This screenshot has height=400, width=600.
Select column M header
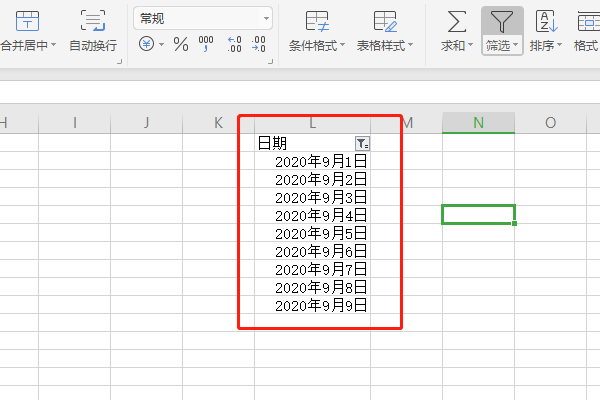pos(406,123)
